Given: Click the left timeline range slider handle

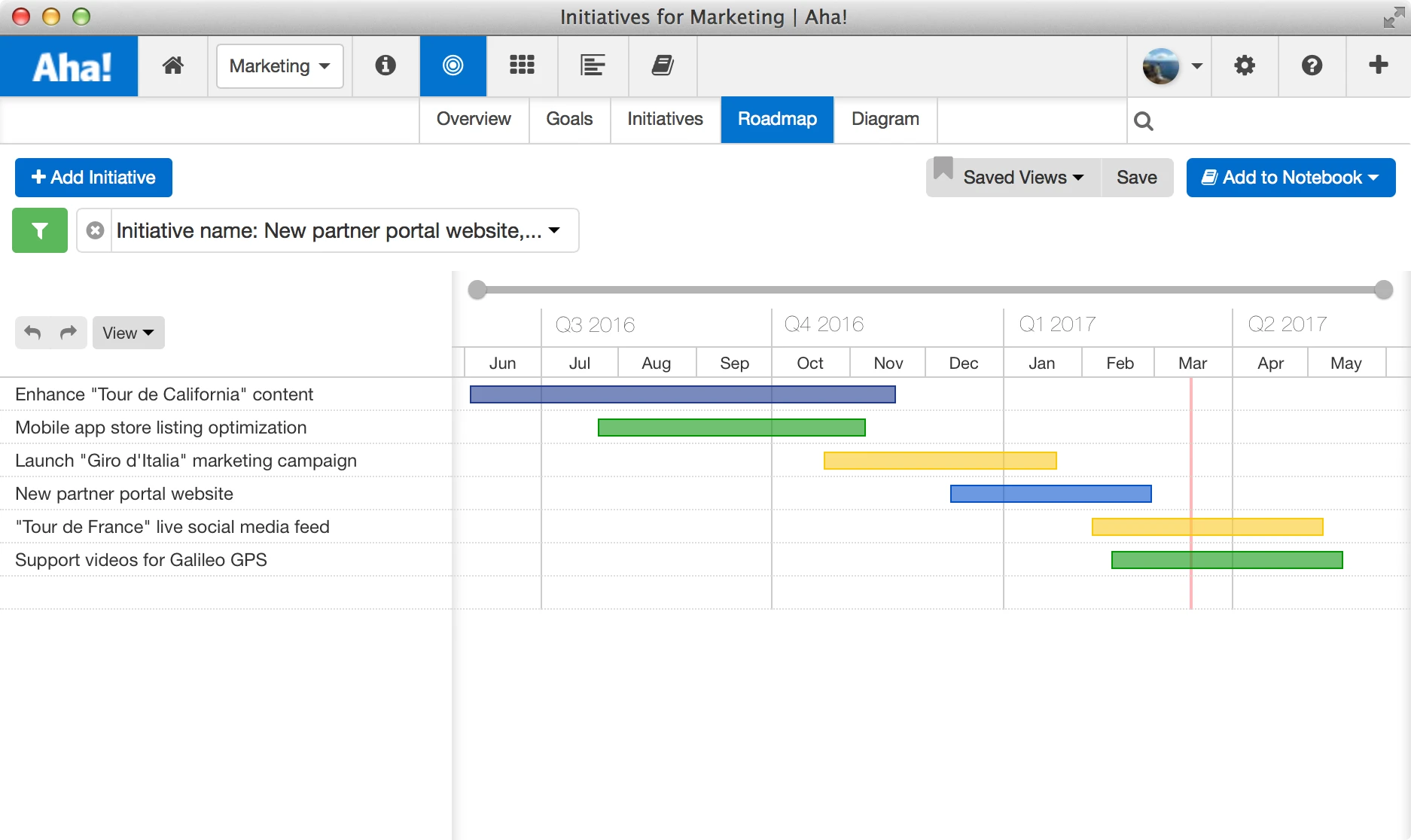Looking at the screenshot, I should [477, 290].
